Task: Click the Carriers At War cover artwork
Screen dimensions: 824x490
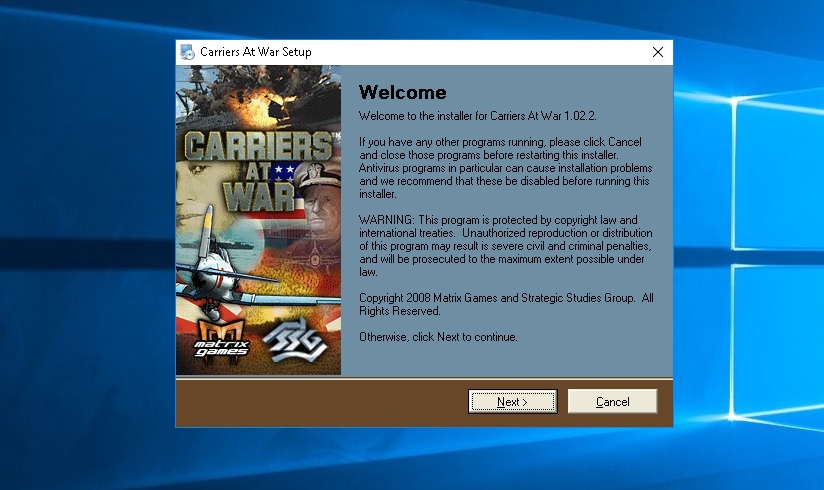Action: (259, 220)
